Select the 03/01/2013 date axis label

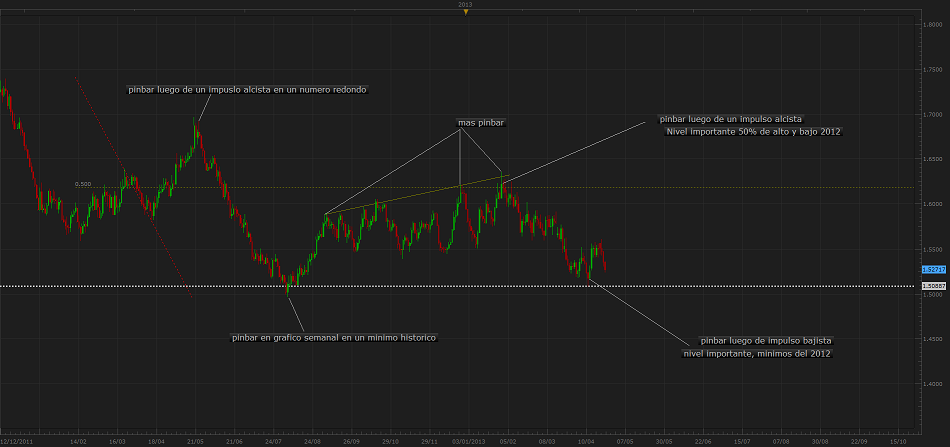[468, 440]
